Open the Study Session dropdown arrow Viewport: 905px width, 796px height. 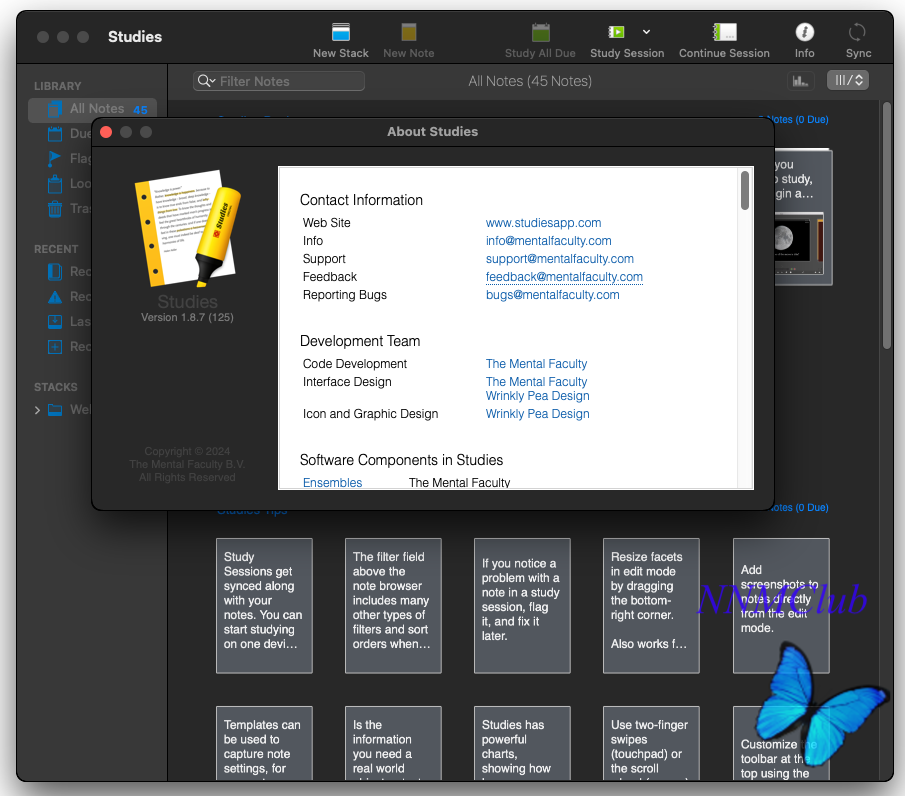click(646, 32)
